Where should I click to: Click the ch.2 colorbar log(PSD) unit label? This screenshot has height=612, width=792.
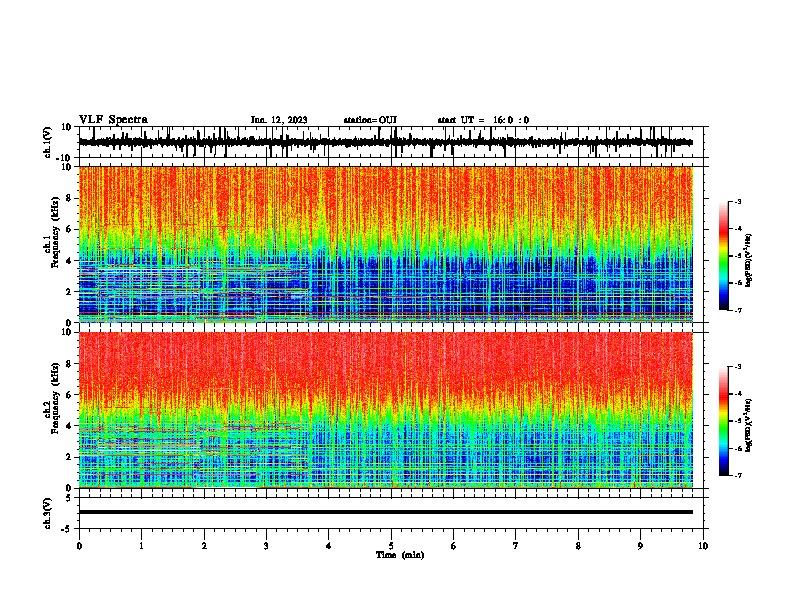point(749,426)
